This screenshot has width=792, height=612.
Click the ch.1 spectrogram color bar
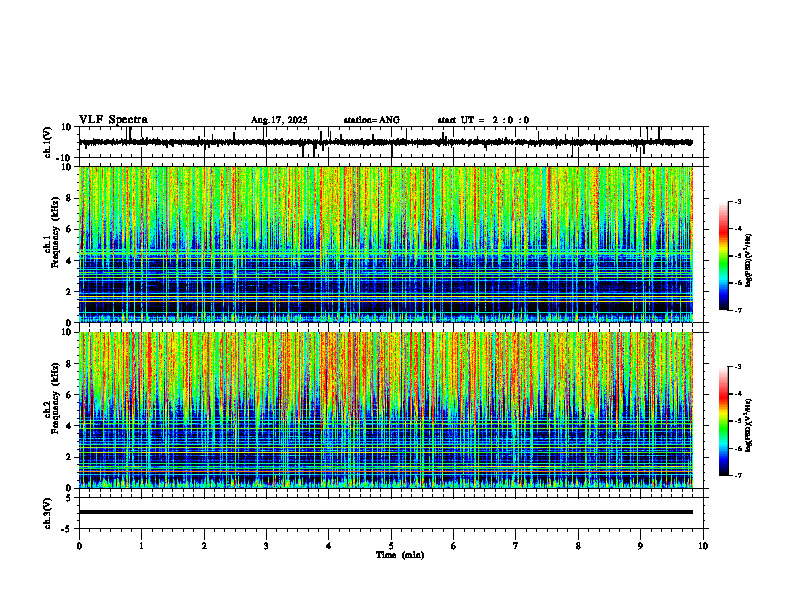coord(723,256)
